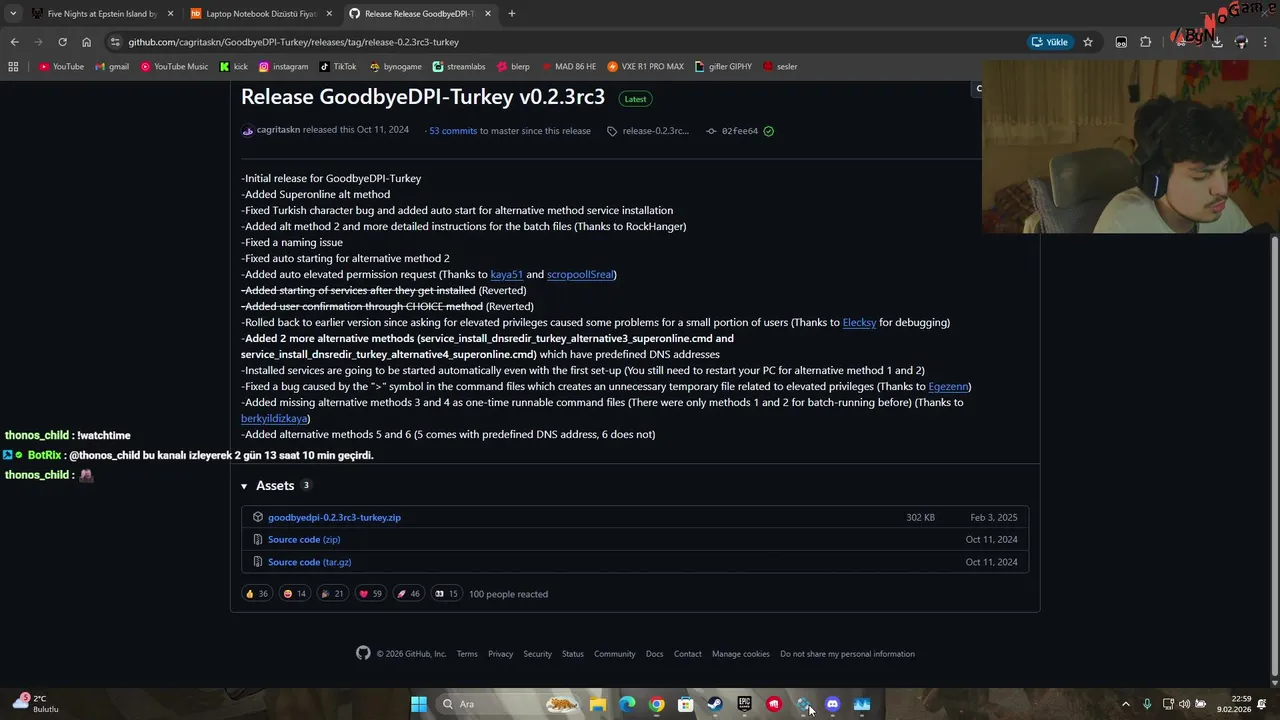Open the instagram bookmark
The image size is (1280, 720).
point(284,67)
